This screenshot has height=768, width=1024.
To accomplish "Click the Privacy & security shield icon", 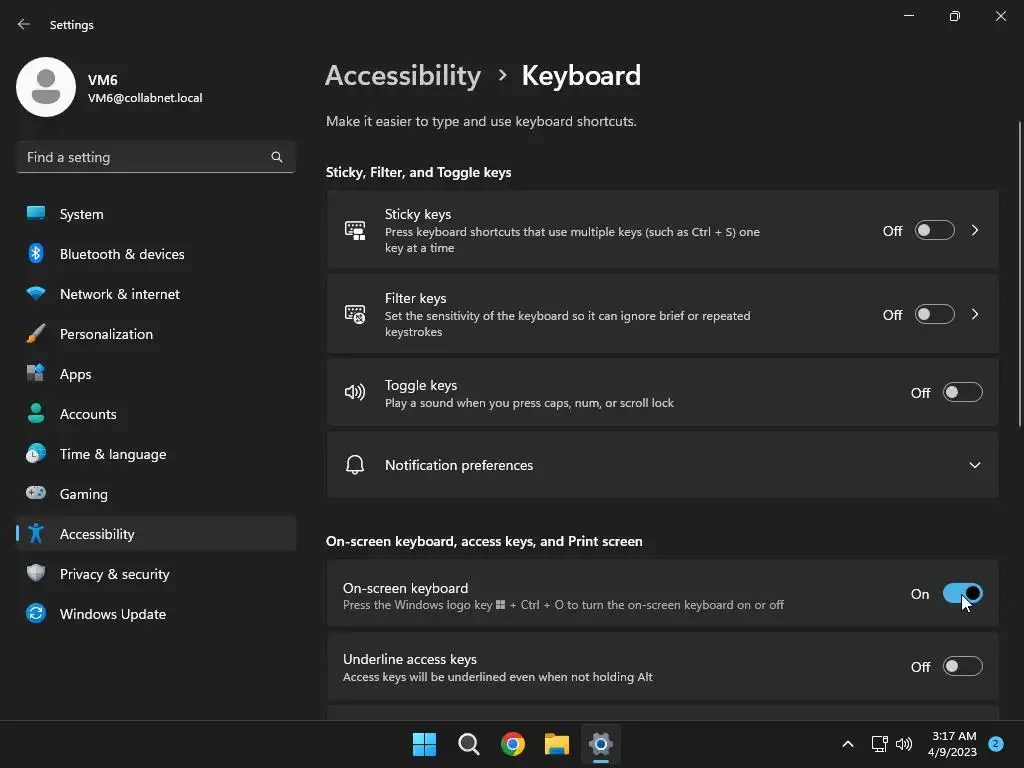I will click(x=36, y=574).
